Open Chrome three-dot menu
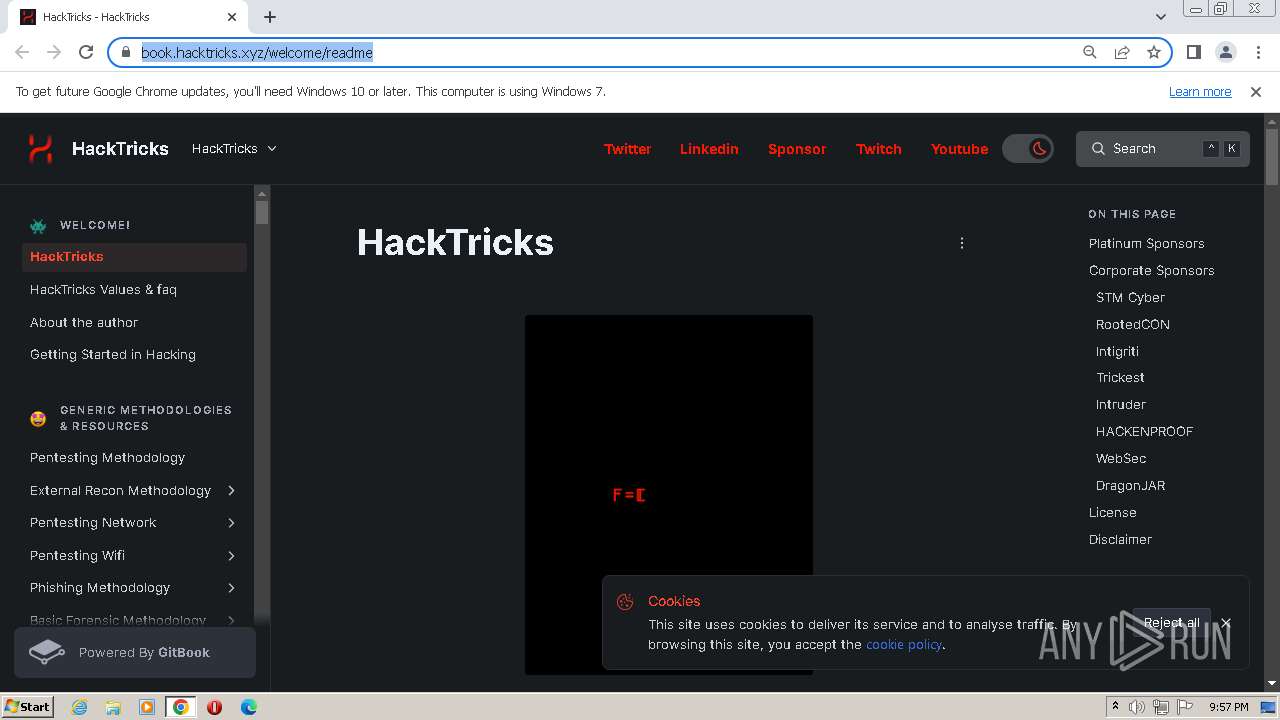 (1257, 52)
